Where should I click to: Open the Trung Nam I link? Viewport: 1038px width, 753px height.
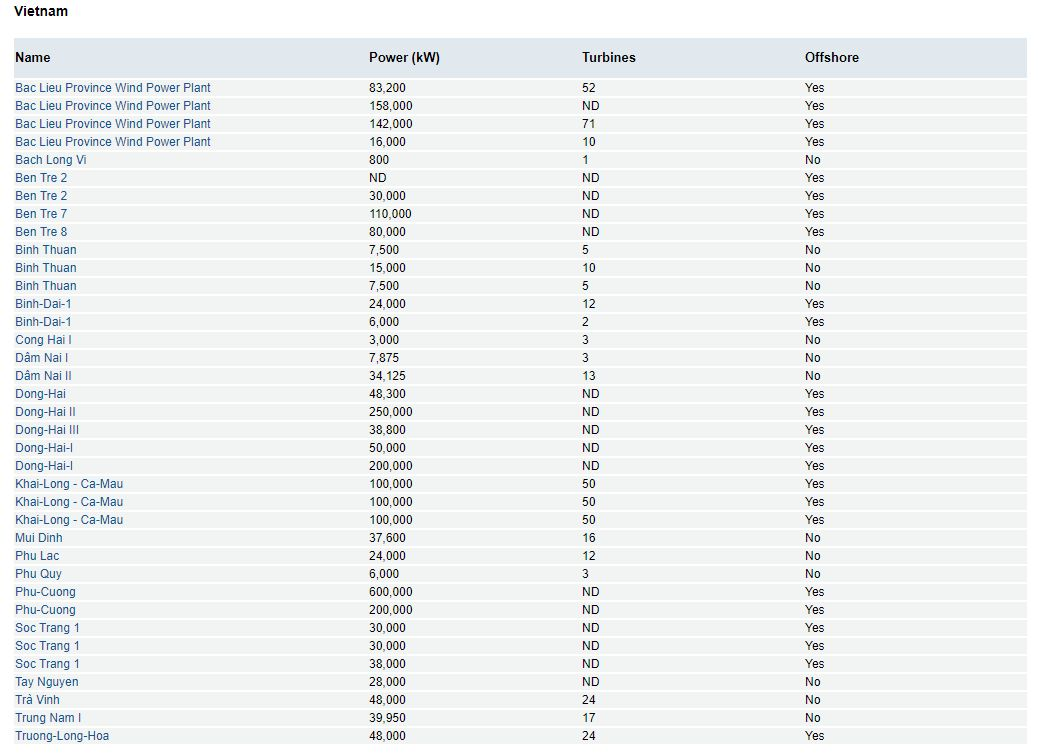point(48,717)
